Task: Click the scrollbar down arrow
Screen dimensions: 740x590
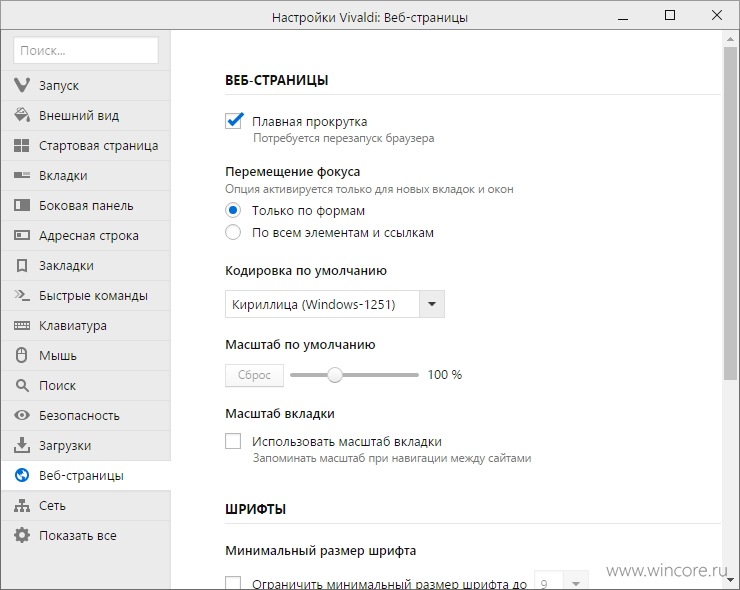Action: 730,579
